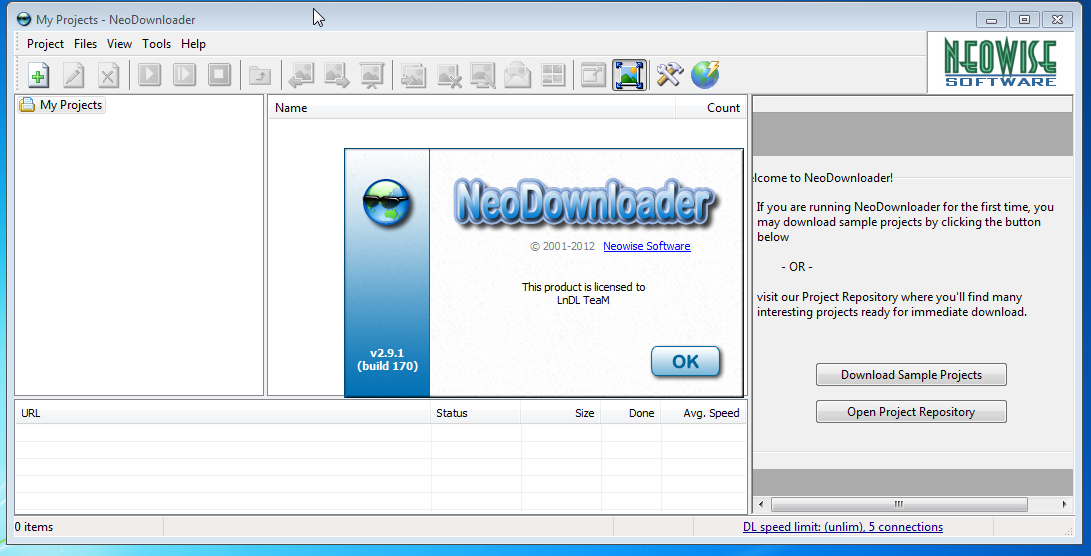Click the globe with lightning bolt icon
Viewport: 1091px width, 556px height.
coord(705,74)
